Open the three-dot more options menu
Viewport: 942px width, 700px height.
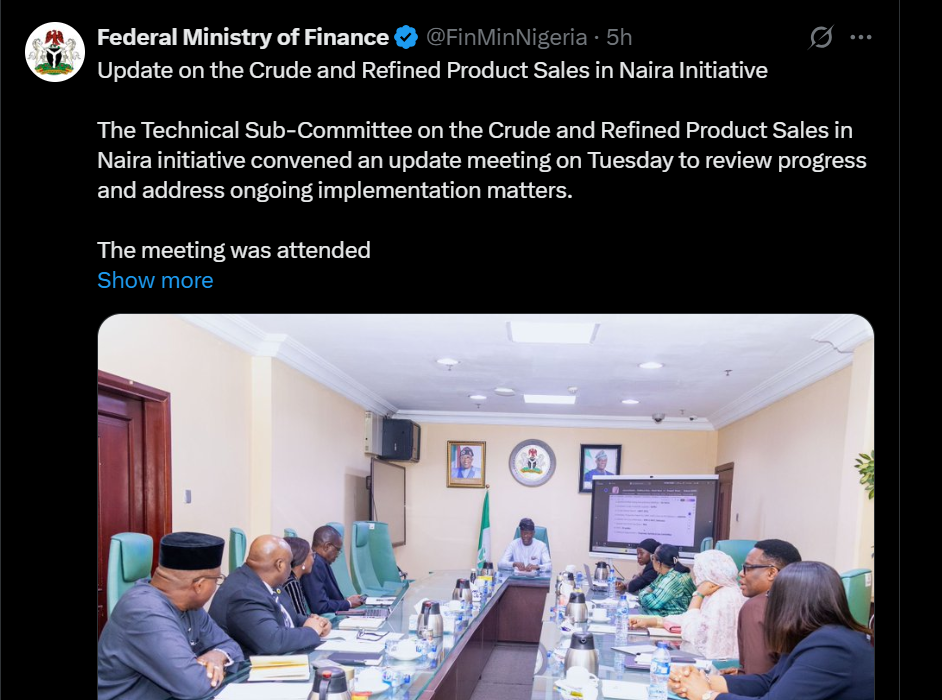click(x=860, y=38)
